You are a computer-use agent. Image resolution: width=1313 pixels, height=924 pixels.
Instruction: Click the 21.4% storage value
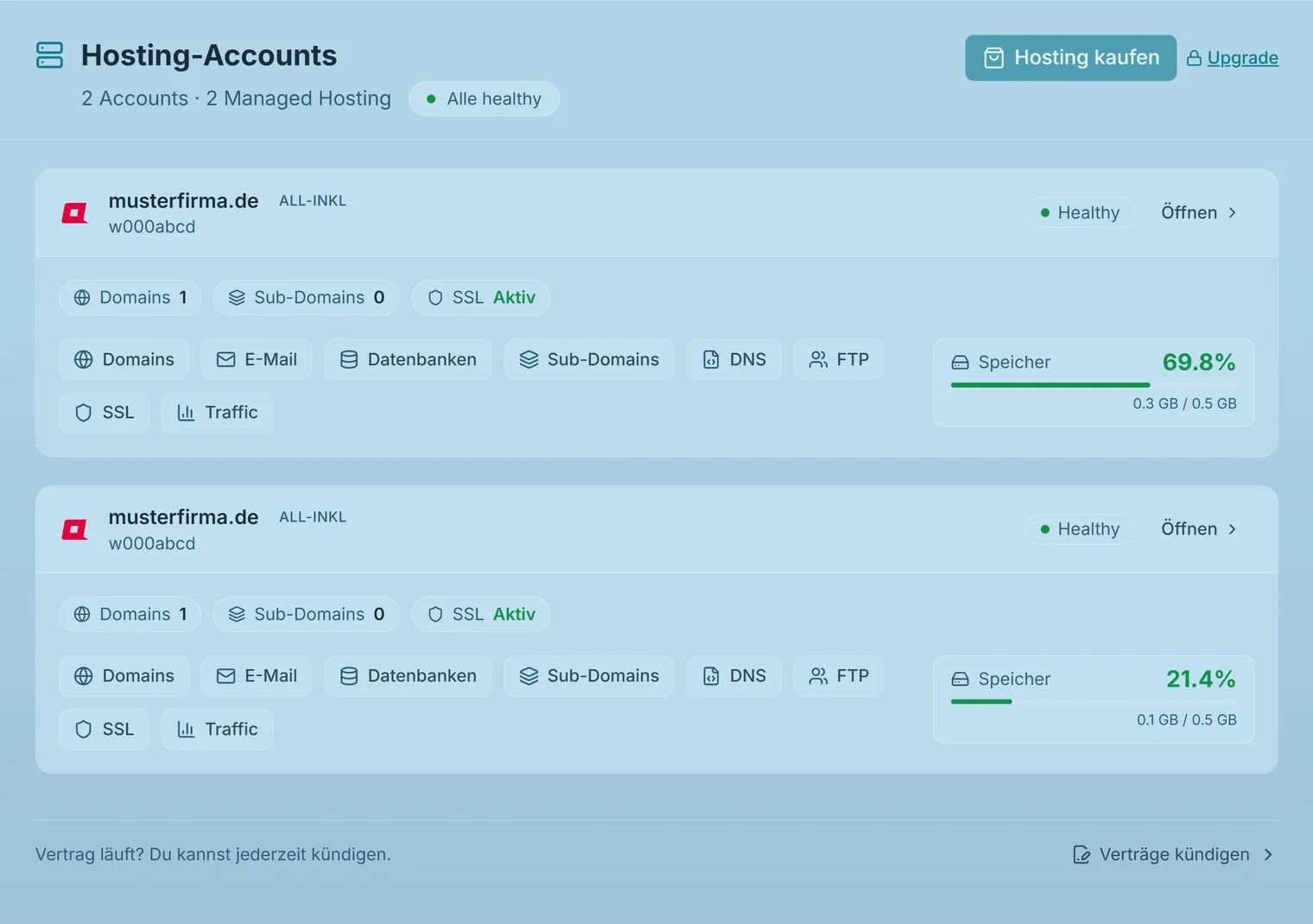pos(1201,679)
